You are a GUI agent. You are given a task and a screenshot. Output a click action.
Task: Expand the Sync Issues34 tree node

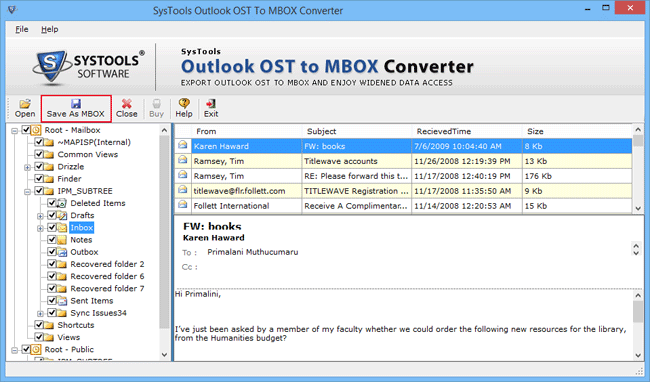pos(40,314)
